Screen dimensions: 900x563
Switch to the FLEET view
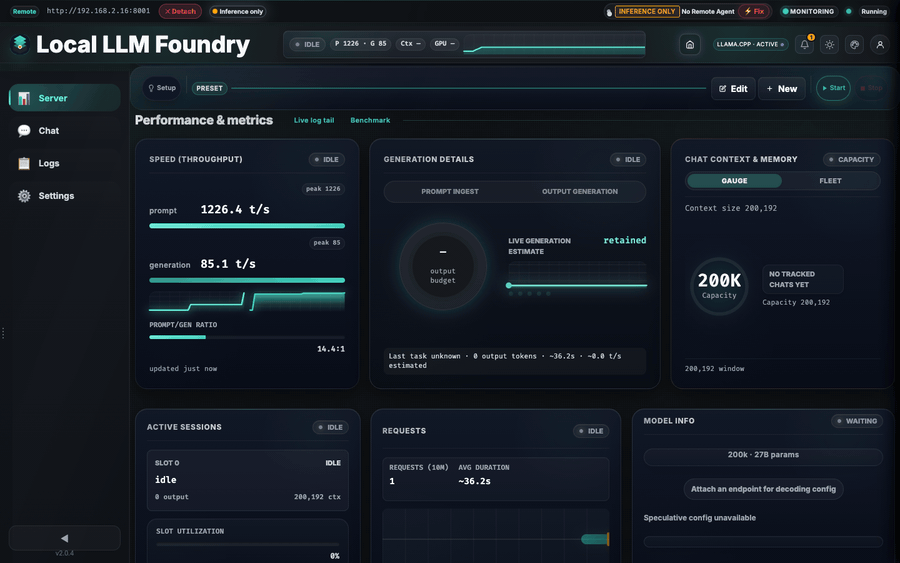click(830, 181)
